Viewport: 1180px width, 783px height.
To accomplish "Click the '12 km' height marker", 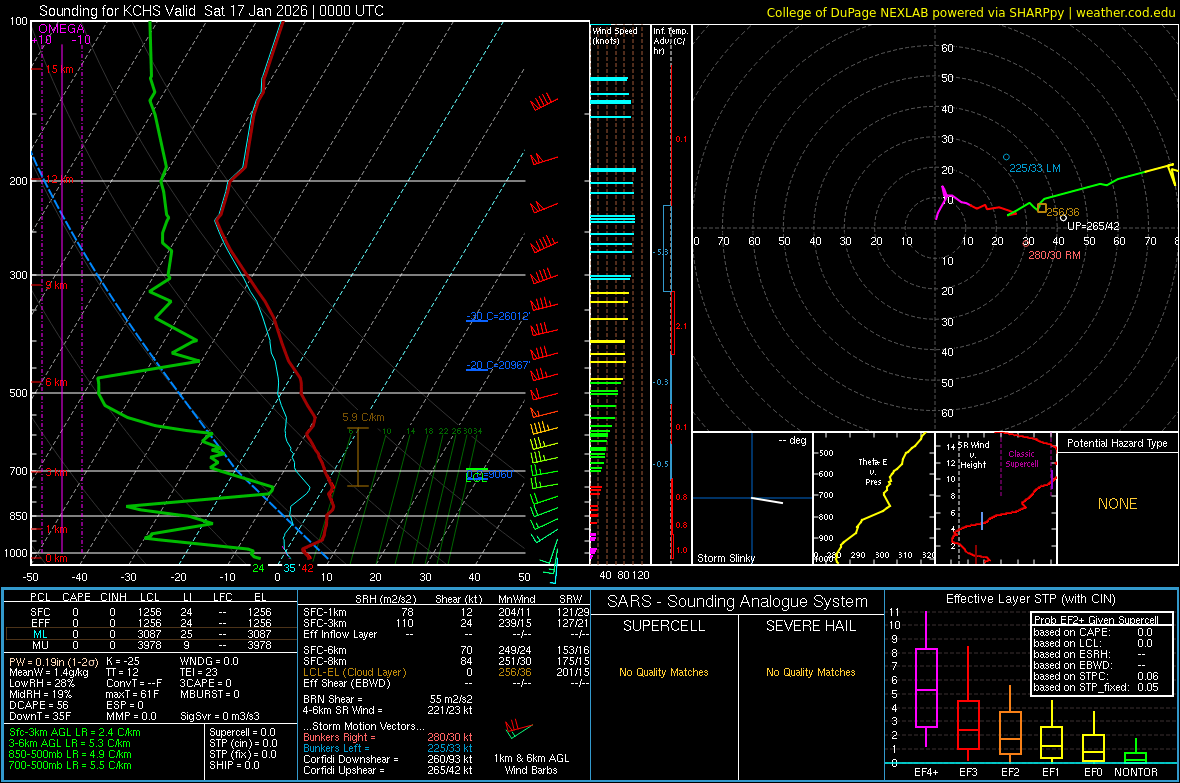I will [x=59, y=180].
